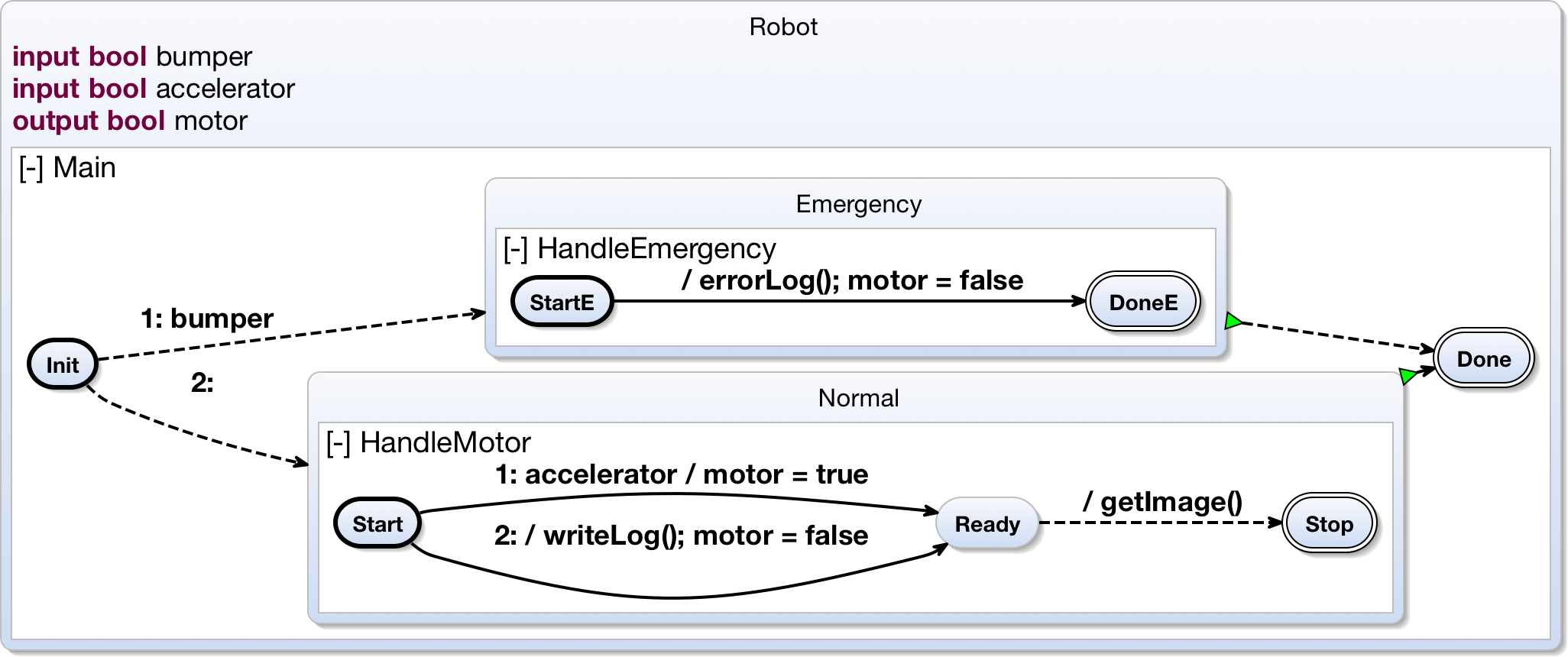The height and width of the screenshot is (657, 1568).
Task: Collapse the HandleMotor region with [-]
Action: [x=339, y=444]
